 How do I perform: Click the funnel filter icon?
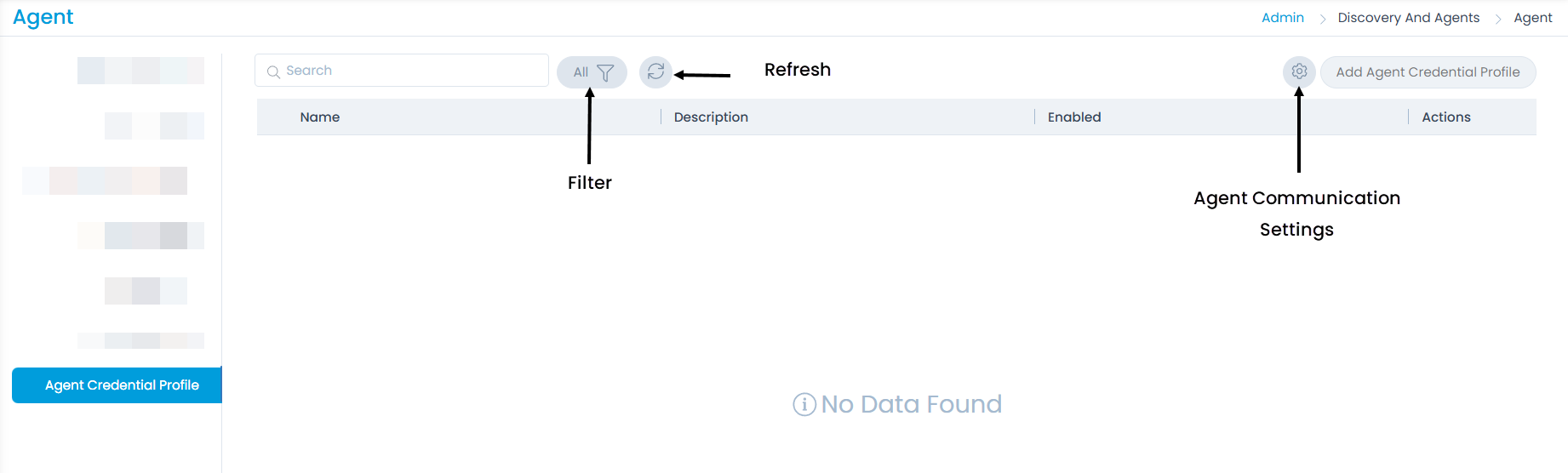click(605, 72)
